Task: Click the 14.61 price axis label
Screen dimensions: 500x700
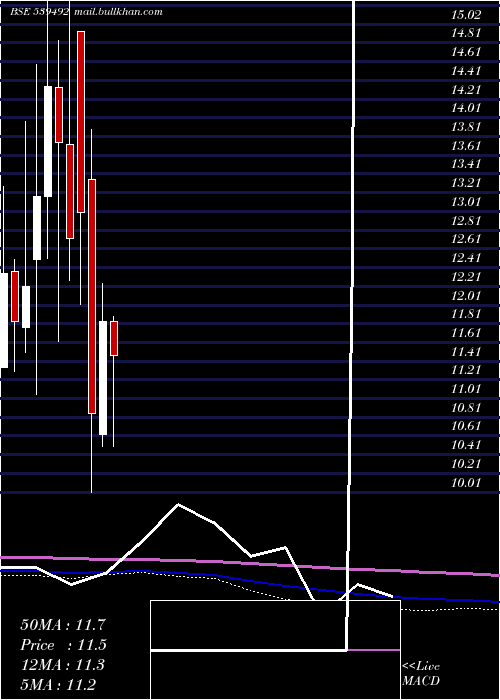Action: [x=466, y=52]
